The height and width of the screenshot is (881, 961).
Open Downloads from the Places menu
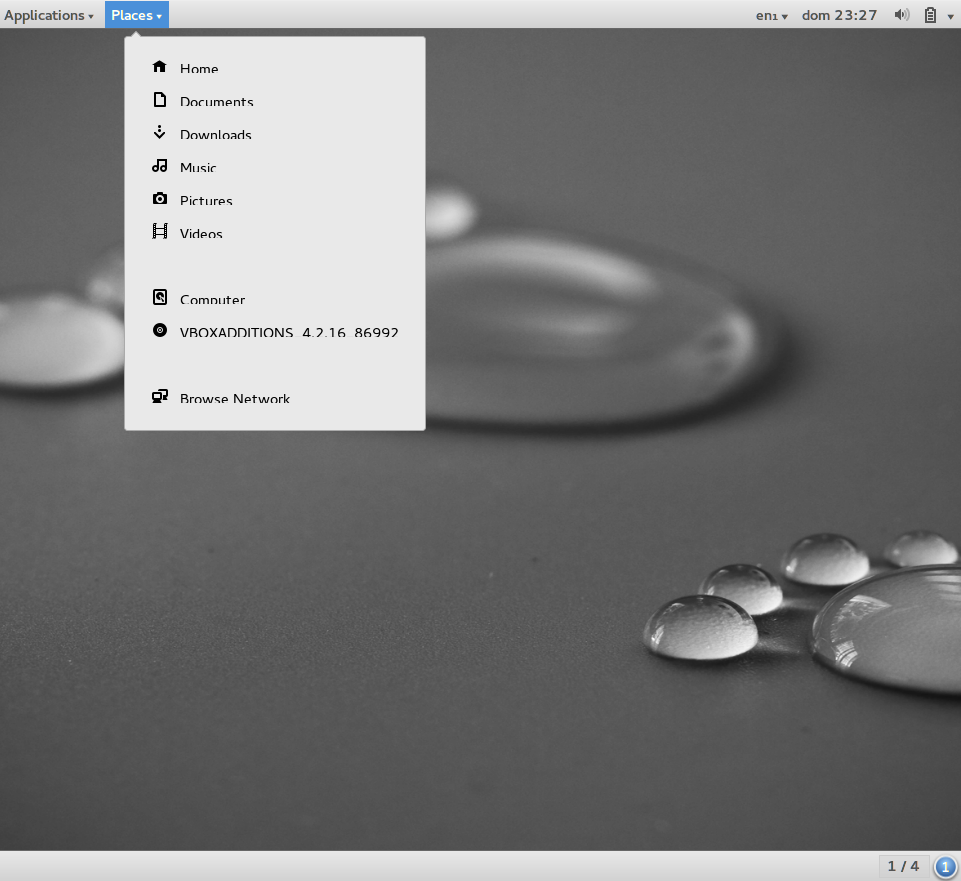point(215,134)
